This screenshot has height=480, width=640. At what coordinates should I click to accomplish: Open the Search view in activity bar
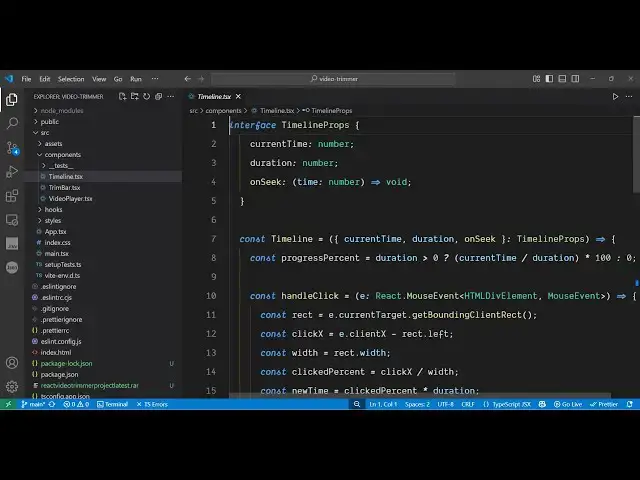pos(12,123)
